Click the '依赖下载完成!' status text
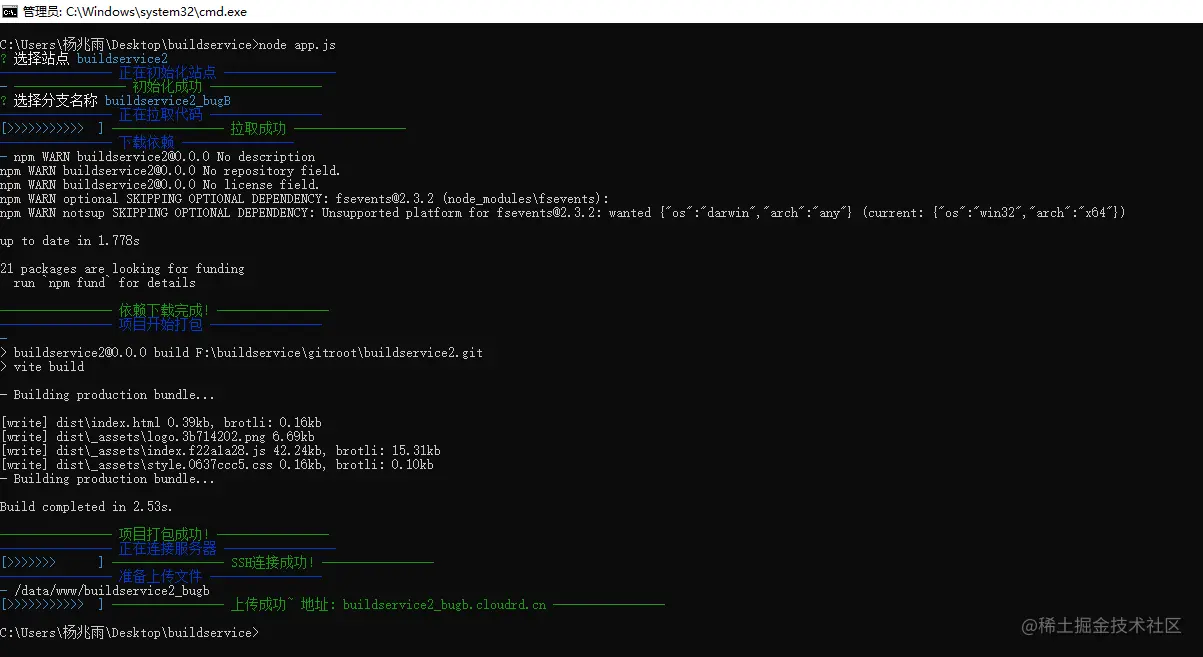The height and width of the screenshot is (657, 1203). (x=164, y=311)
